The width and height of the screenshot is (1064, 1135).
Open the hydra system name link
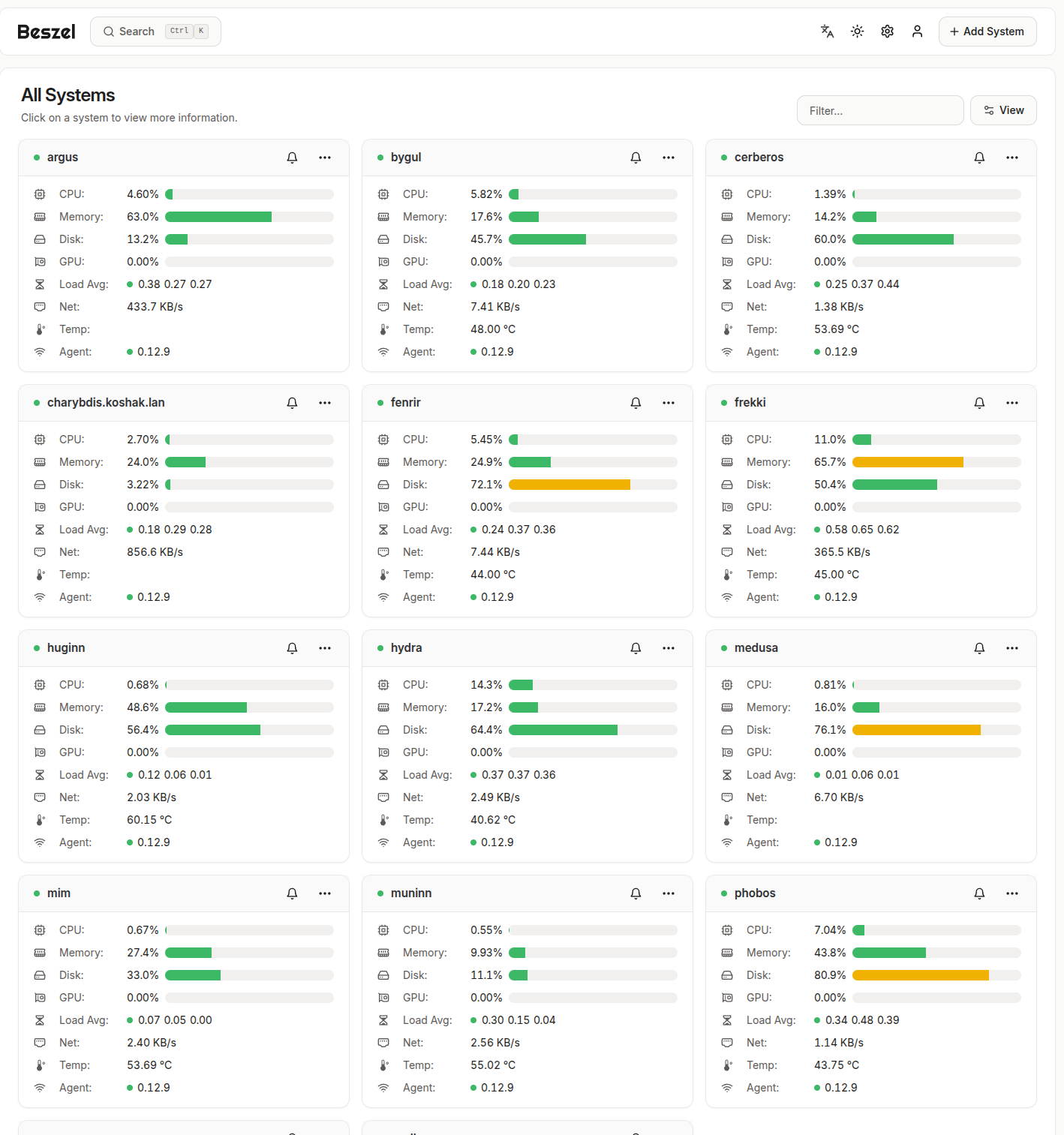(x=406, y=648)
